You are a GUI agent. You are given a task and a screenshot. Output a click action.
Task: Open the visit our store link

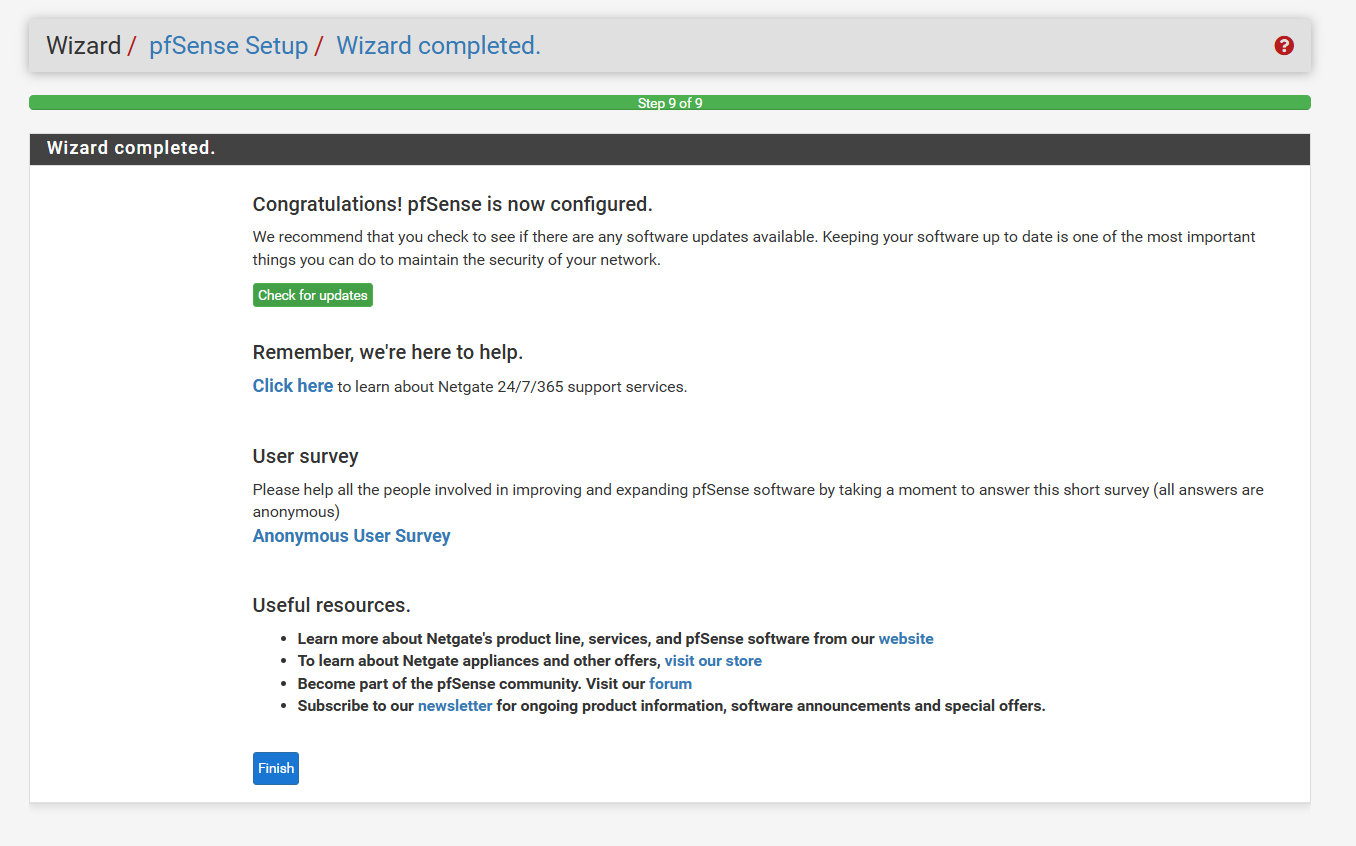coord(713,661)
